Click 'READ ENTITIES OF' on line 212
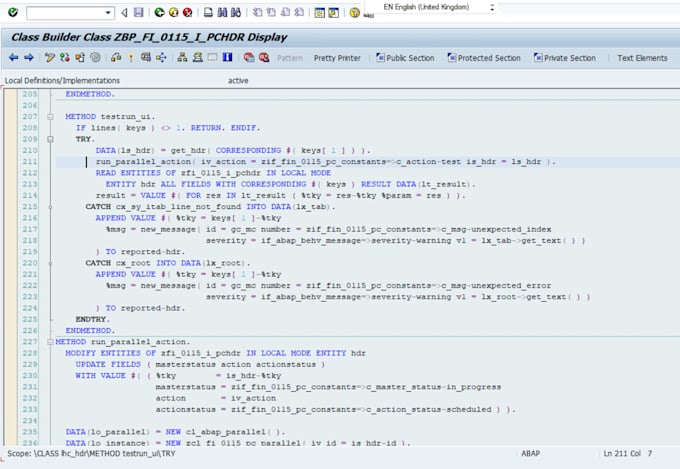 [x=136, y=173]
